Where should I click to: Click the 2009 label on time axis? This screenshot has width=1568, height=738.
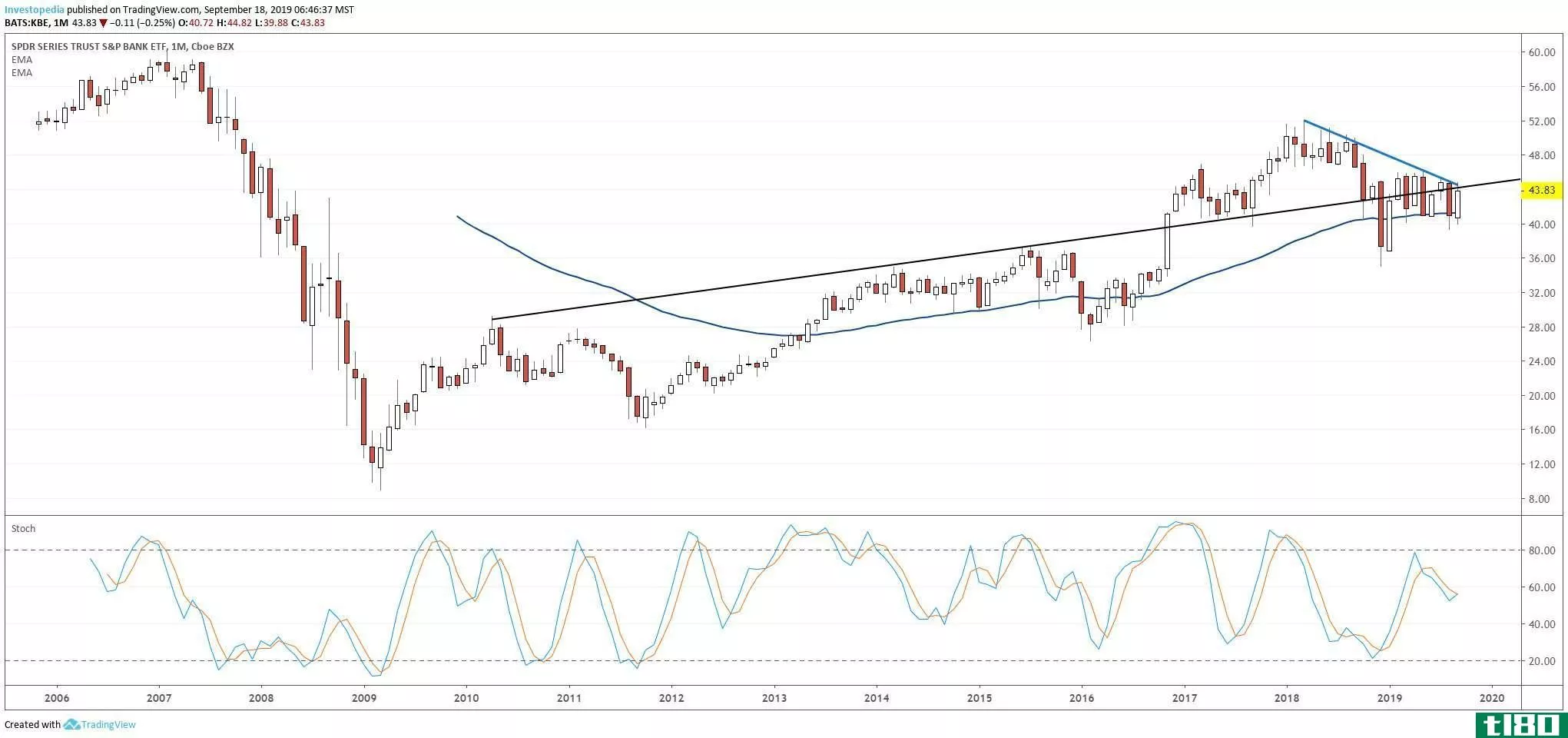click(x=364, y=698)
